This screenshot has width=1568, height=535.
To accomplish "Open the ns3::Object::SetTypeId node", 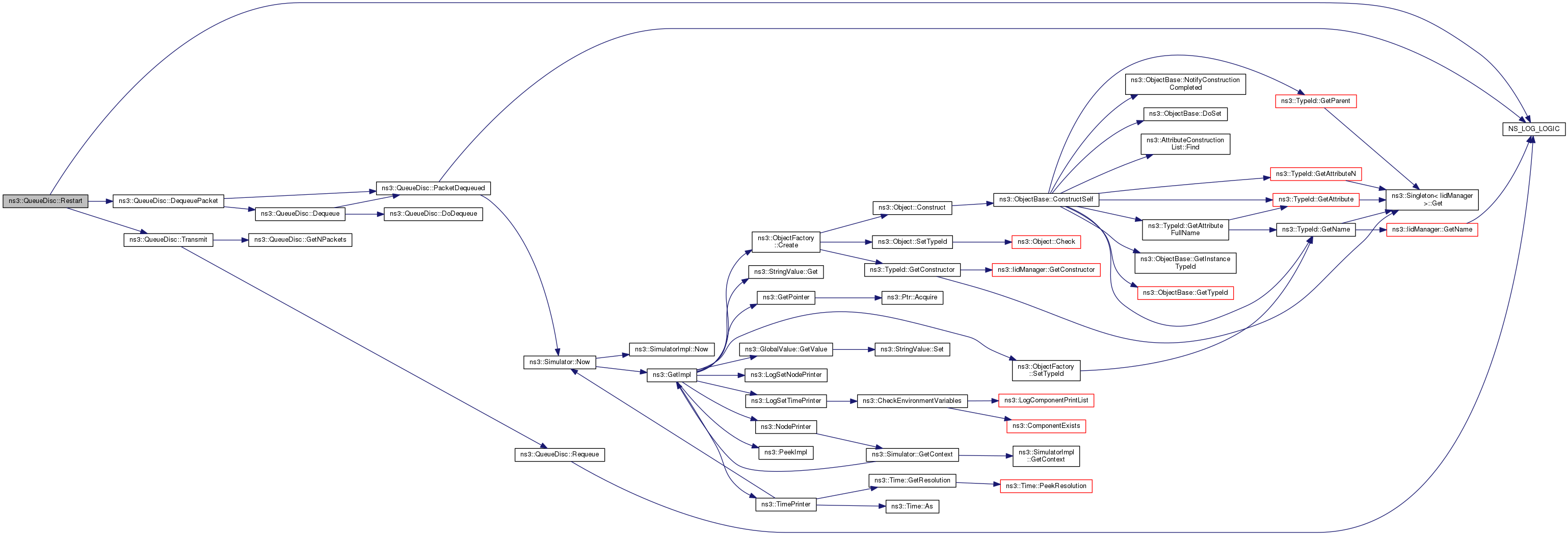I will [912, 242].
